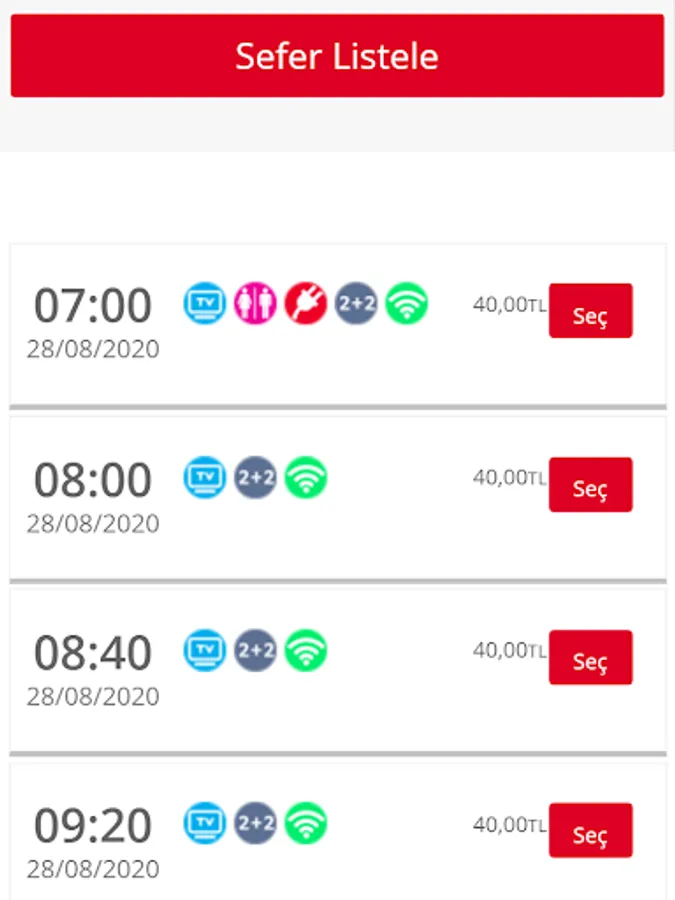This screenshot has width=675, height=900.
Task: Click the Wi-Fi icon on 09:20 trip
Action: tap(306, 823)
